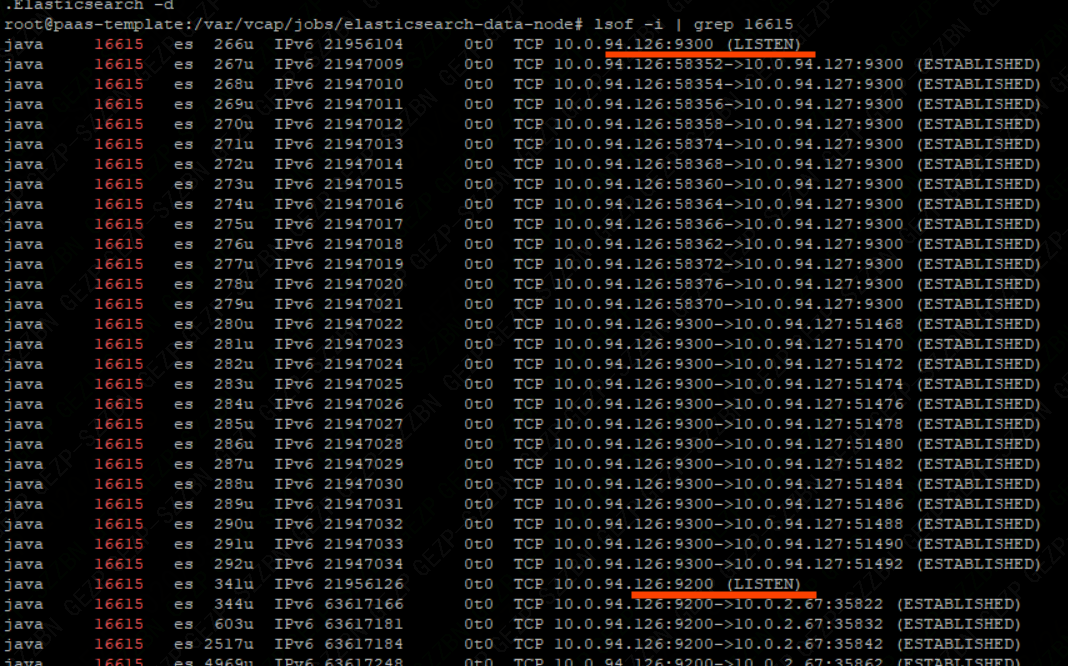
Task: Click connection '10.0.94.126:58354->10.0.94.127:9300'
Action: (x=728, y=84)
